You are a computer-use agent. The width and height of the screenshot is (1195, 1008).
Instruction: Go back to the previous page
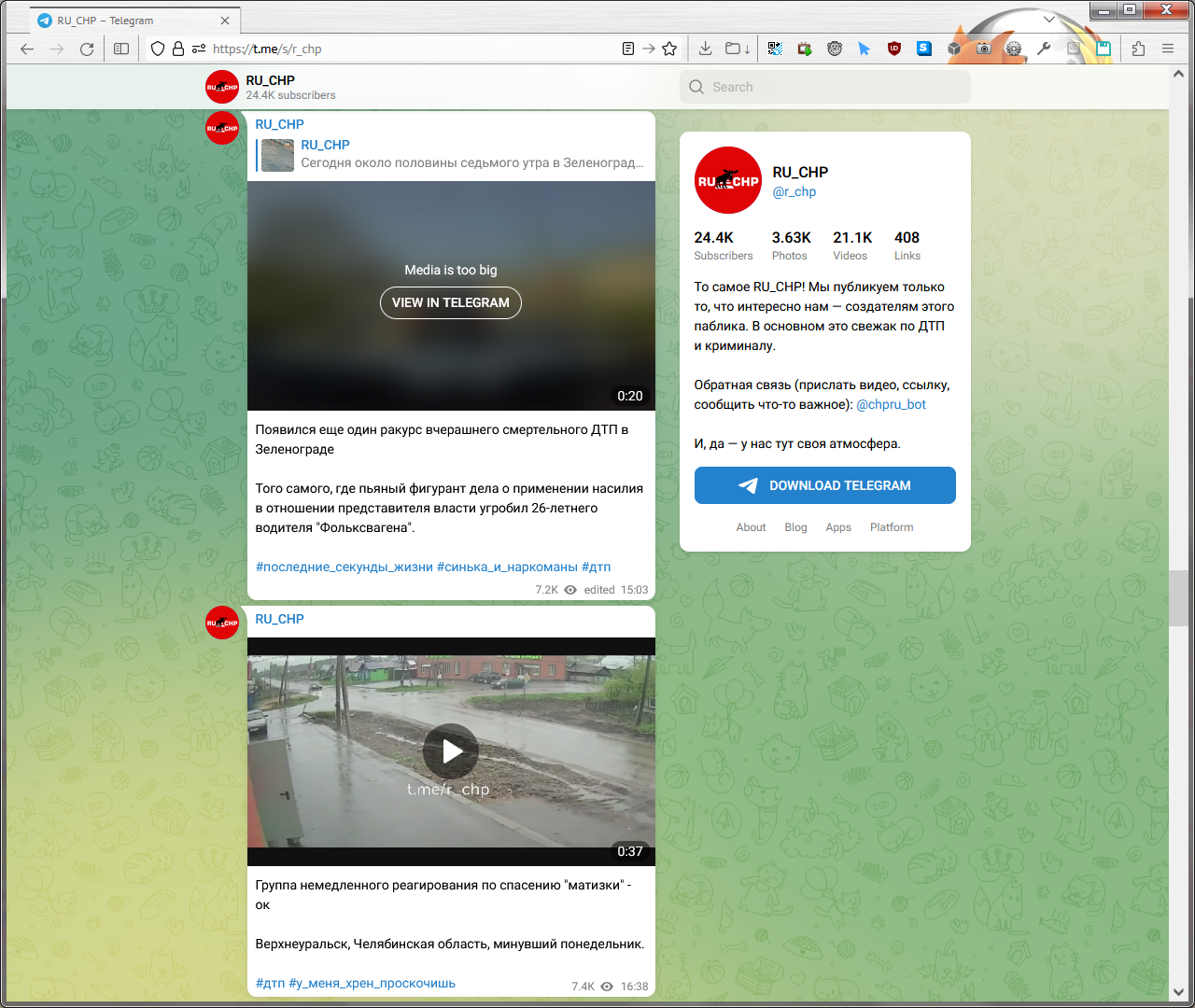coord(27,49)
